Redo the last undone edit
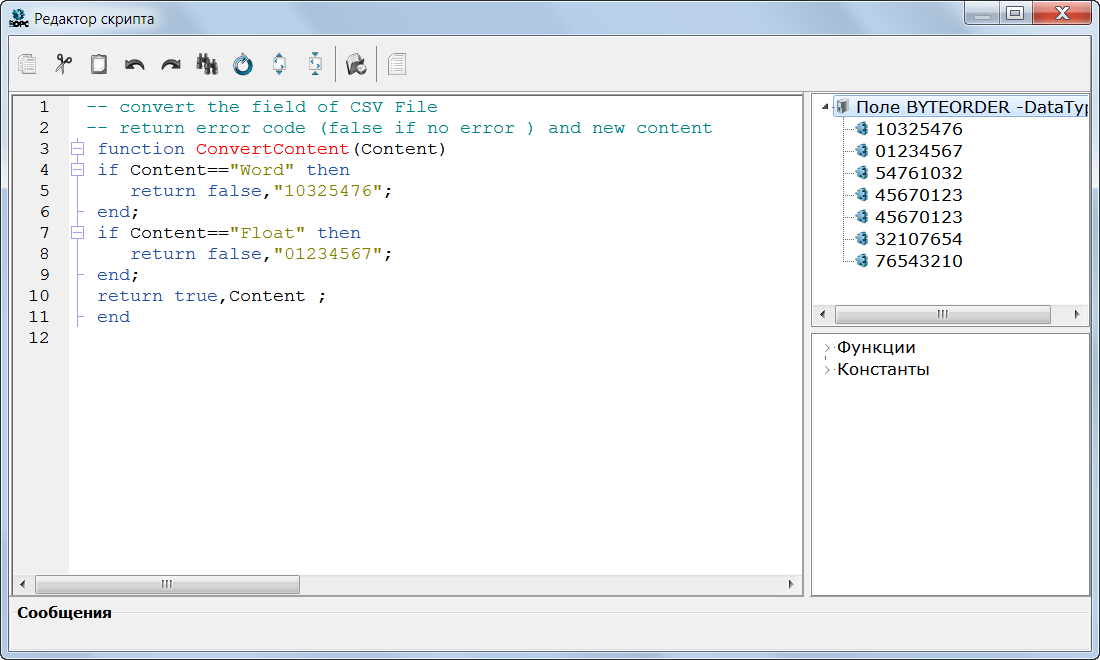The width and height of the screenshot is (1100, 660). pyautogui.click(x=171, y=65)
